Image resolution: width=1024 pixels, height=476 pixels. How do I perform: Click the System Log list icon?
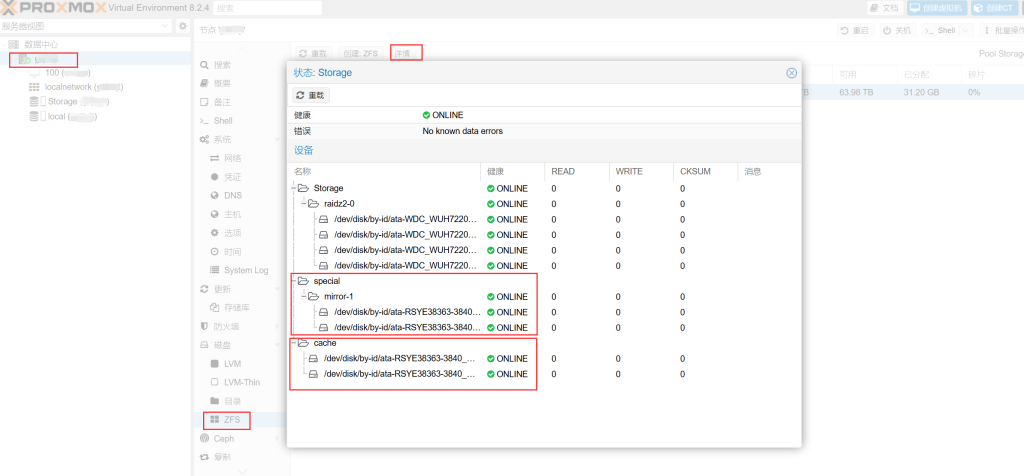click(x=214, y=270)
